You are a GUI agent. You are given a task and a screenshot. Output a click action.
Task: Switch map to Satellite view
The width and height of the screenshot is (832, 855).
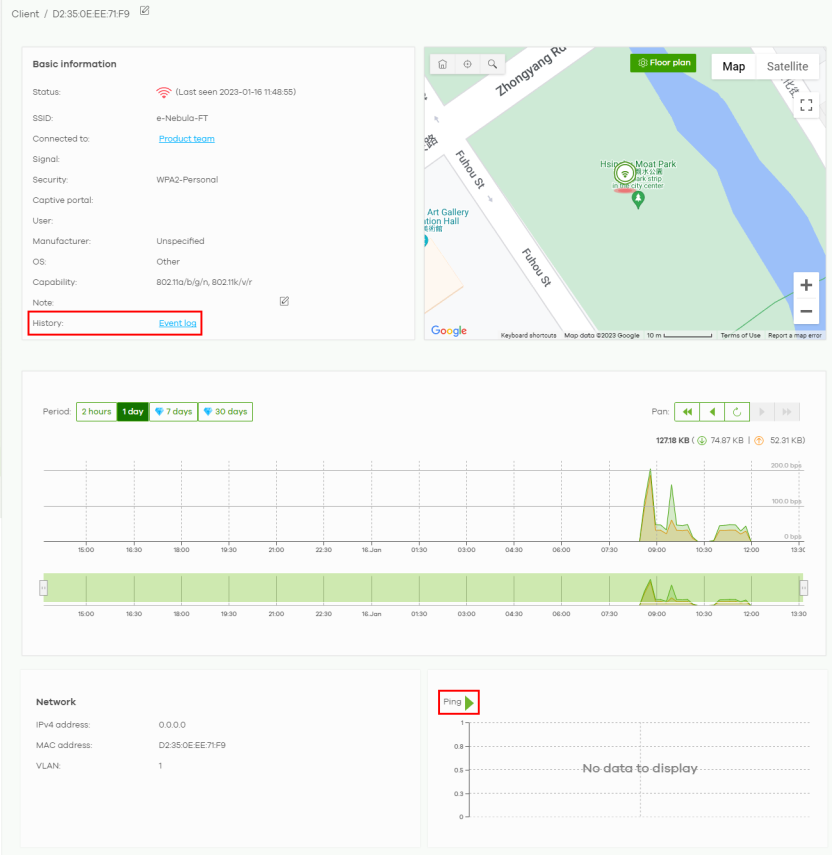click(x=787, y=67)
